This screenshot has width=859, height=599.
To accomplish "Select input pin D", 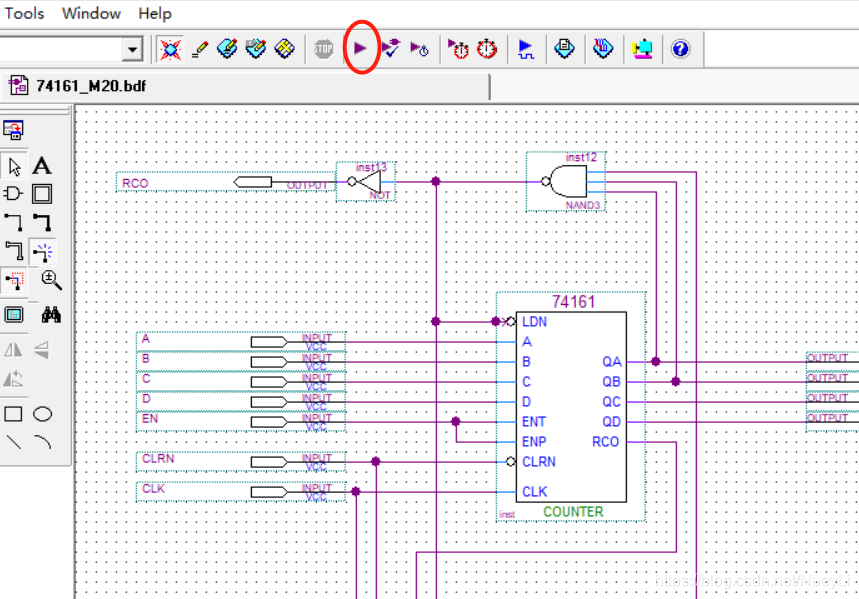I will tap(241, 402).
